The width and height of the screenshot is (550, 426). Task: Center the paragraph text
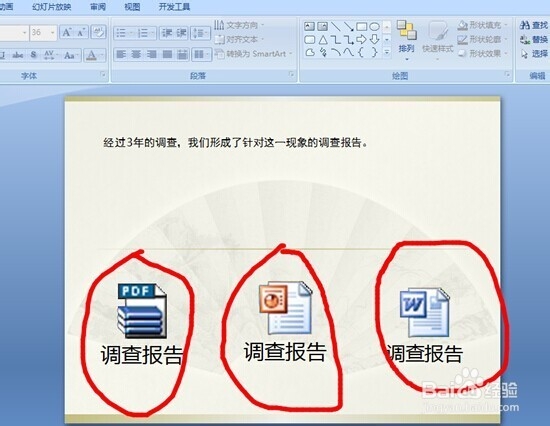coord(136,54)
